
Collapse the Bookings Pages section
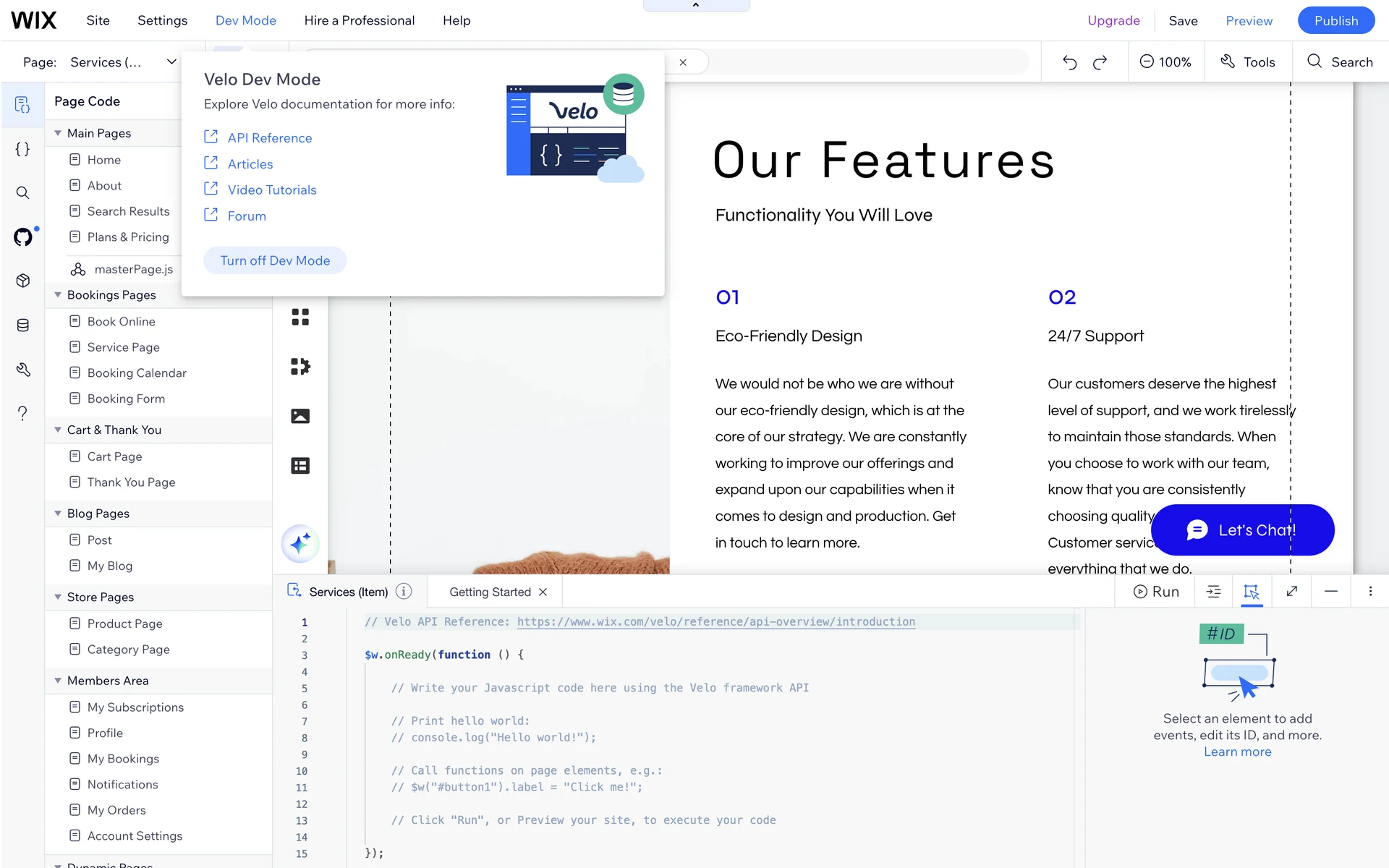pyautogui.click(x=58, y=295)
